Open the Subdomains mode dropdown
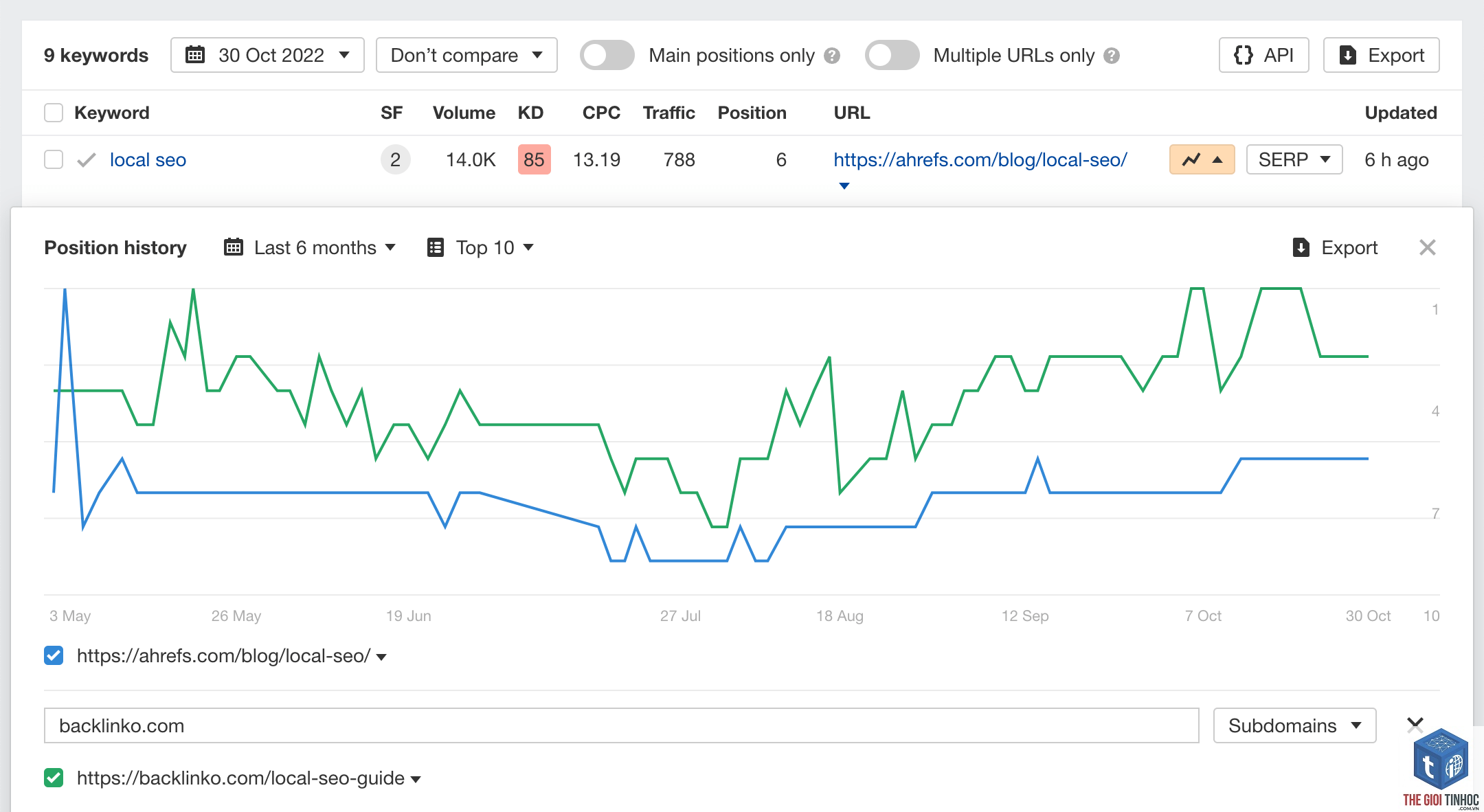Image resolution: width=1484 pixels, height=812 pixels. tap(1294, 725)
